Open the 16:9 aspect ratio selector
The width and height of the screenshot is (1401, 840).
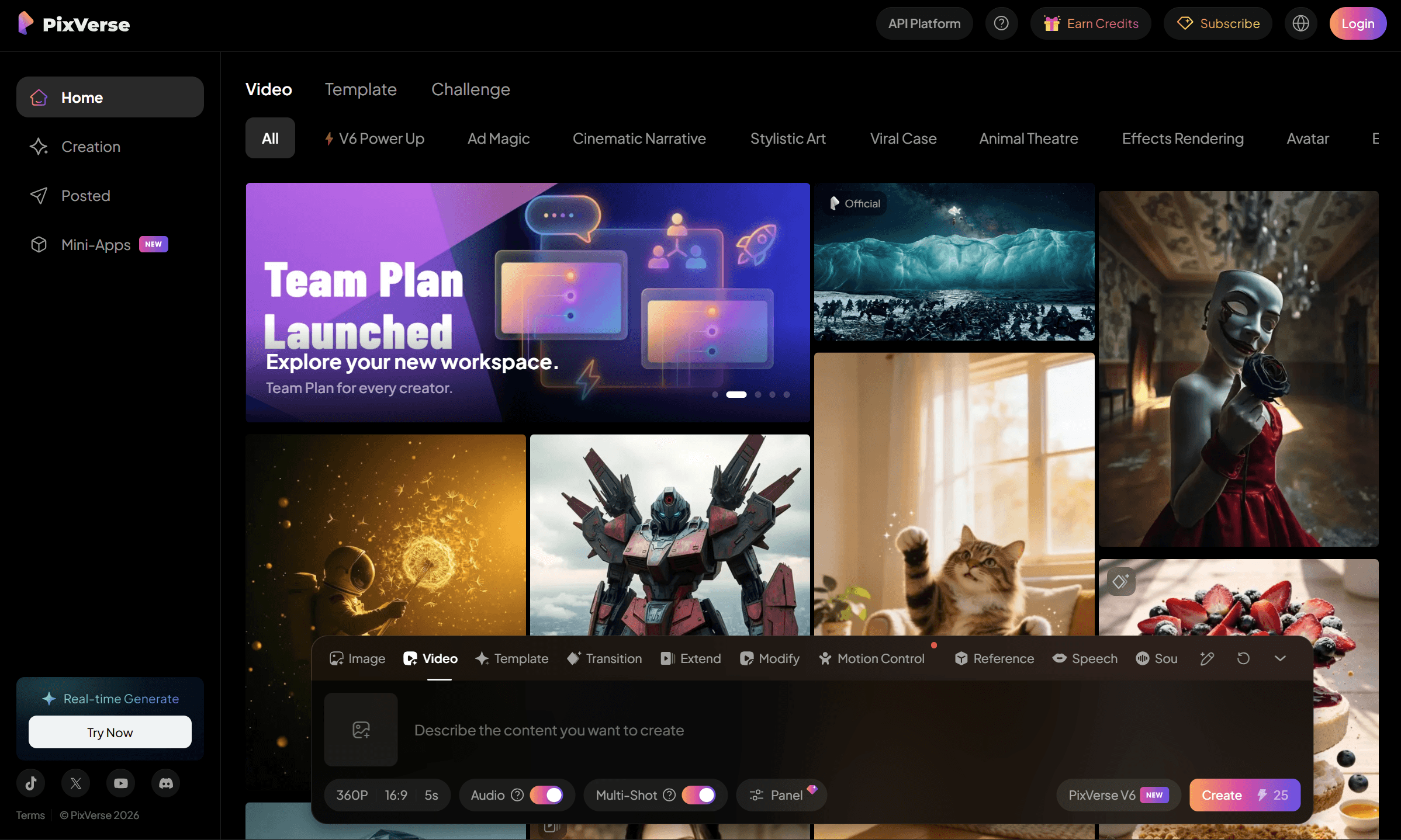pos(395,794)
